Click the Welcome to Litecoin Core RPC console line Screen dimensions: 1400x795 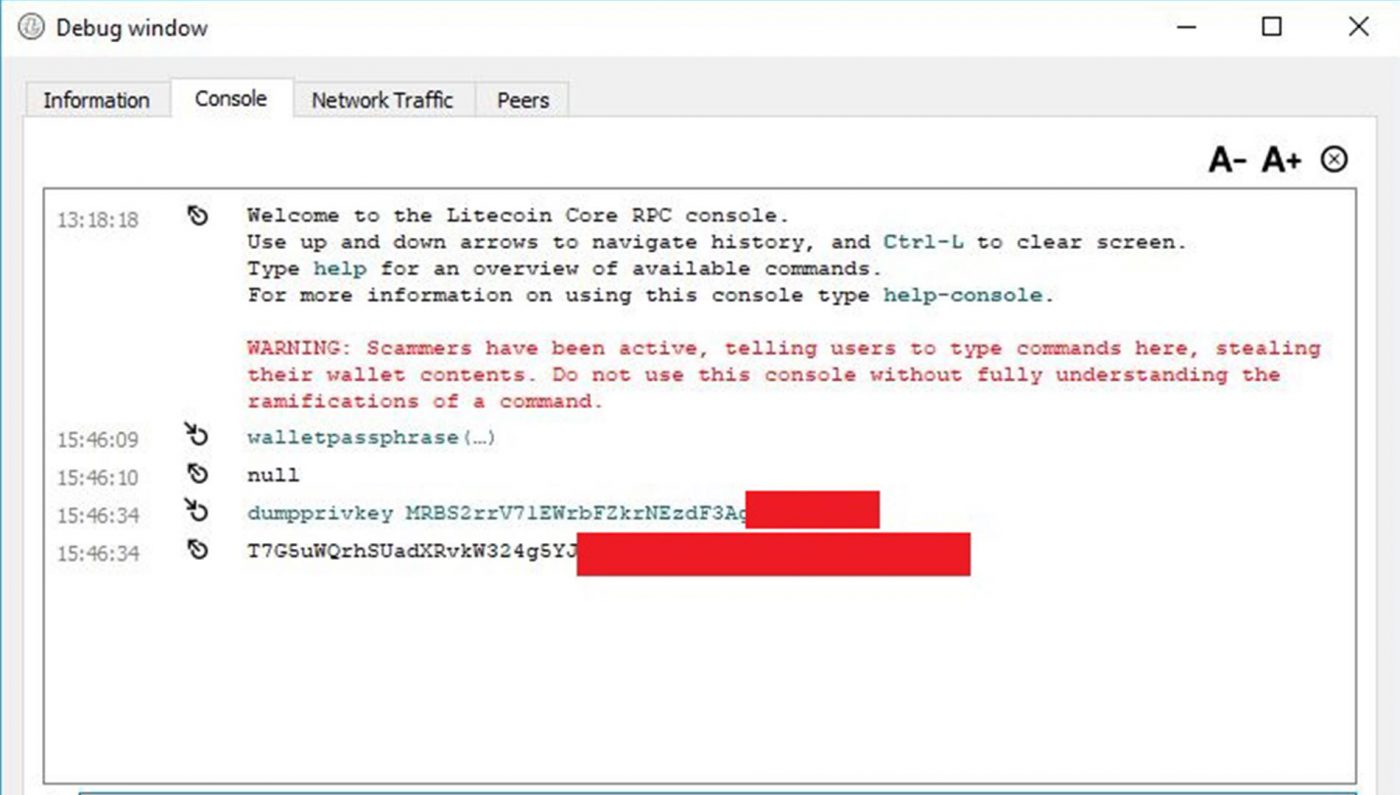pyautogui.click(x=518, y=215)
